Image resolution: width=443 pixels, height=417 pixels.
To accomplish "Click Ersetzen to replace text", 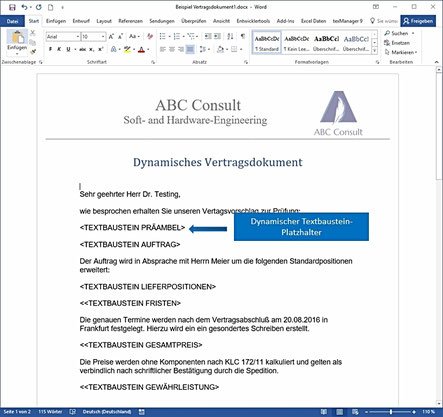I will tap(397, 43).
